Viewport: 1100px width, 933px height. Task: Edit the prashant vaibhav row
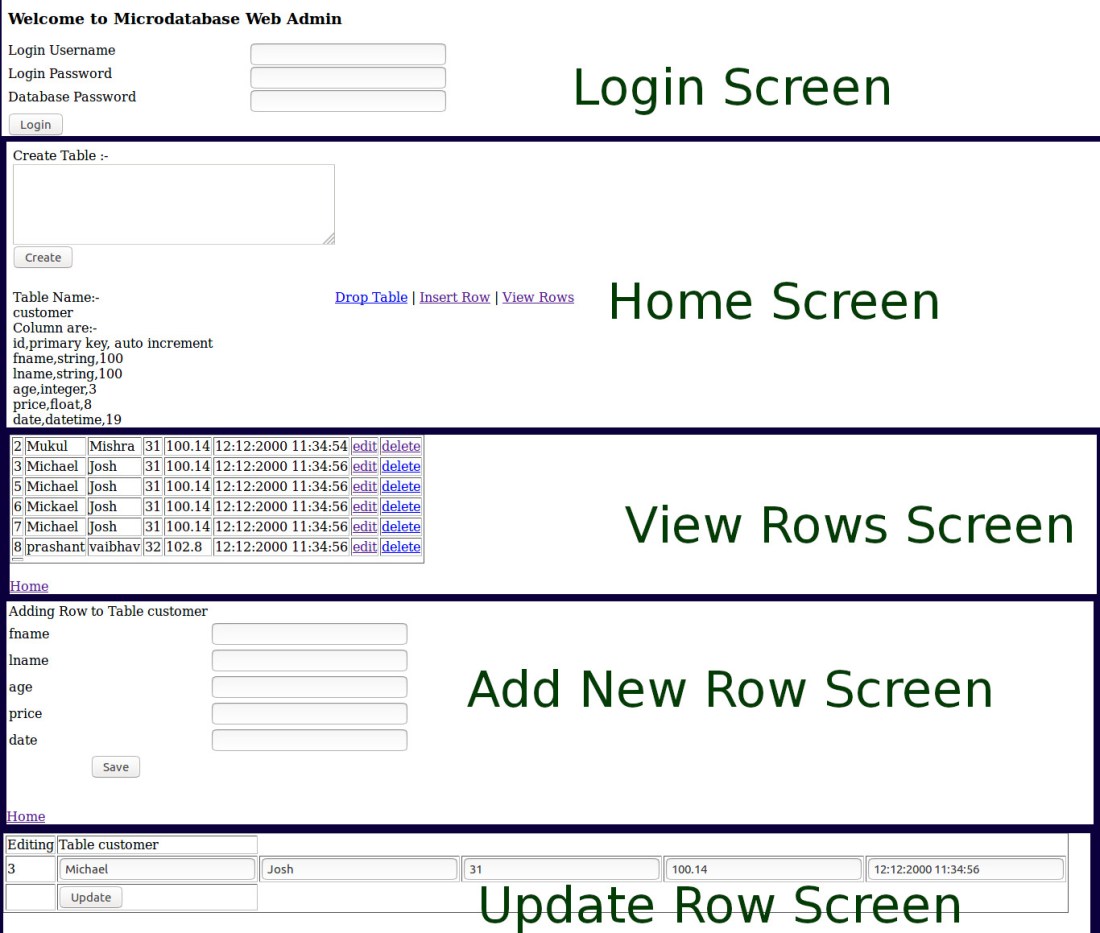click(x=364, y=547)
